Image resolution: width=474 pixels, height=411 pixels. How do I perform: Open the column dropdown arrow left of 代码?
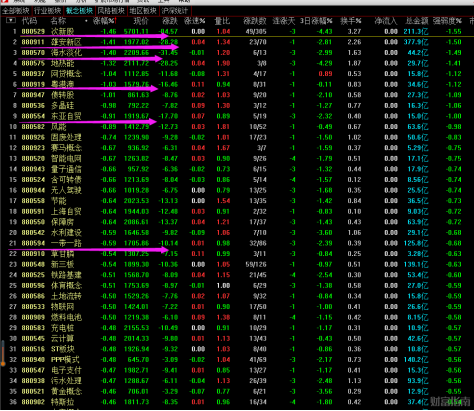click(x=11, y=21)
